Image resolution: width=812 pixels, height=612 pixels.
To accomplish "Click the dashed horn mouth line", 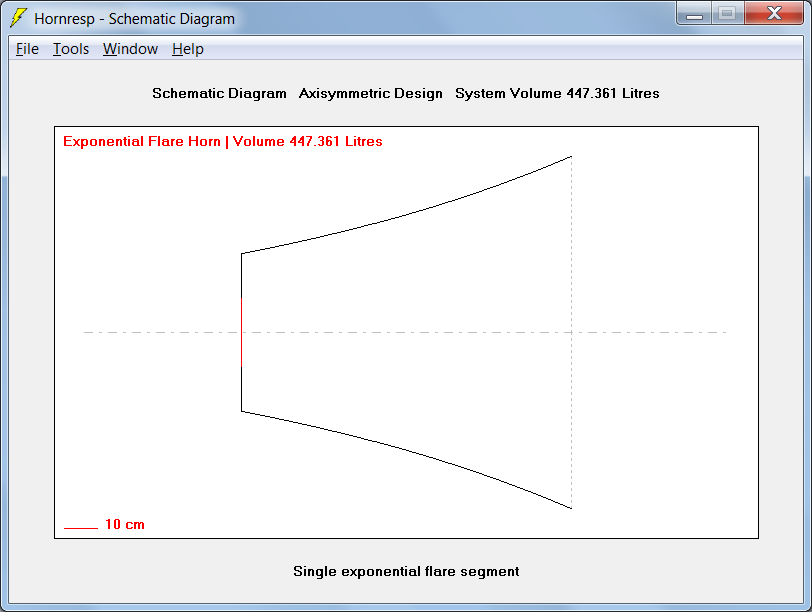I will coord(572,332).
